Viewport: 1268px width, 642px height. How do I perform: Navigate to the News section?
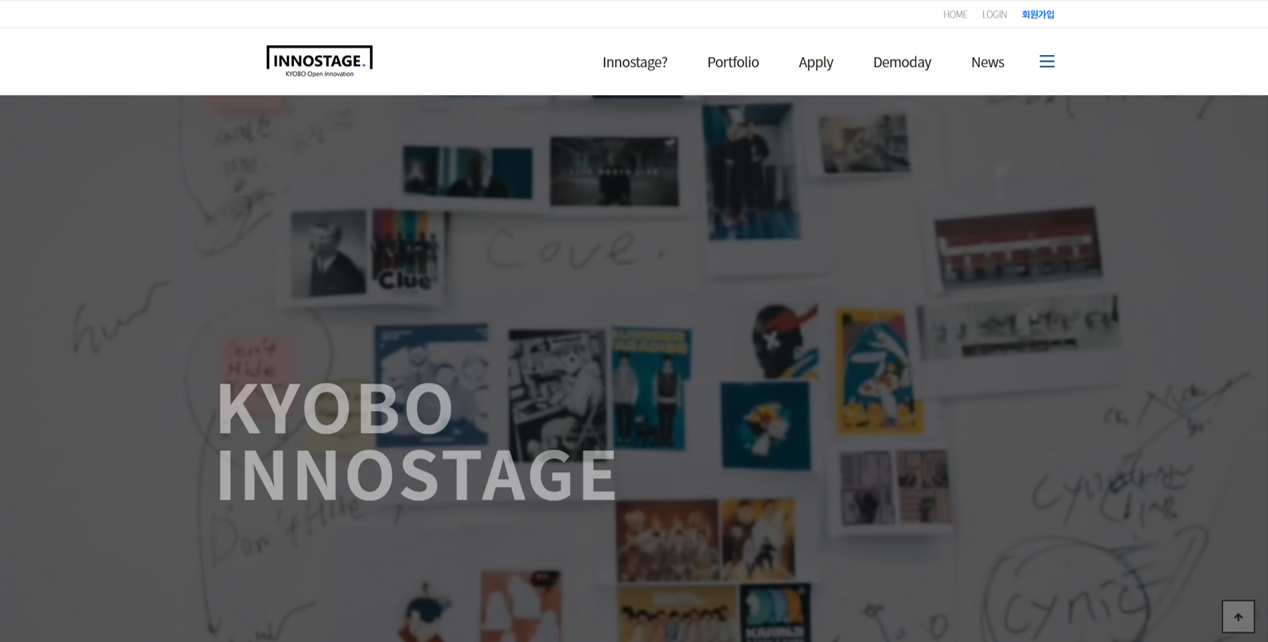click(987, 62)
